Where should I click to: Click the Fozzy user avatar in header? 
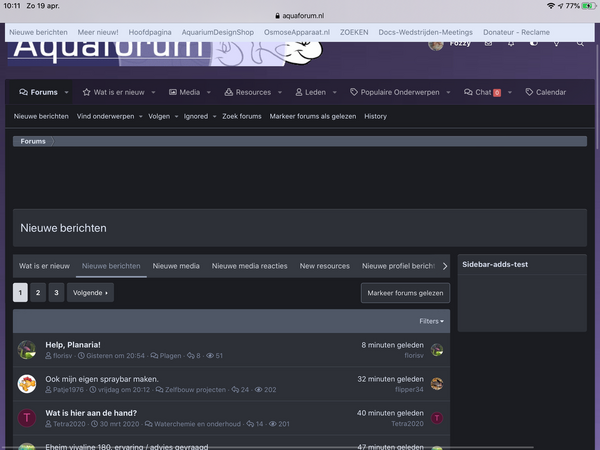436,43
